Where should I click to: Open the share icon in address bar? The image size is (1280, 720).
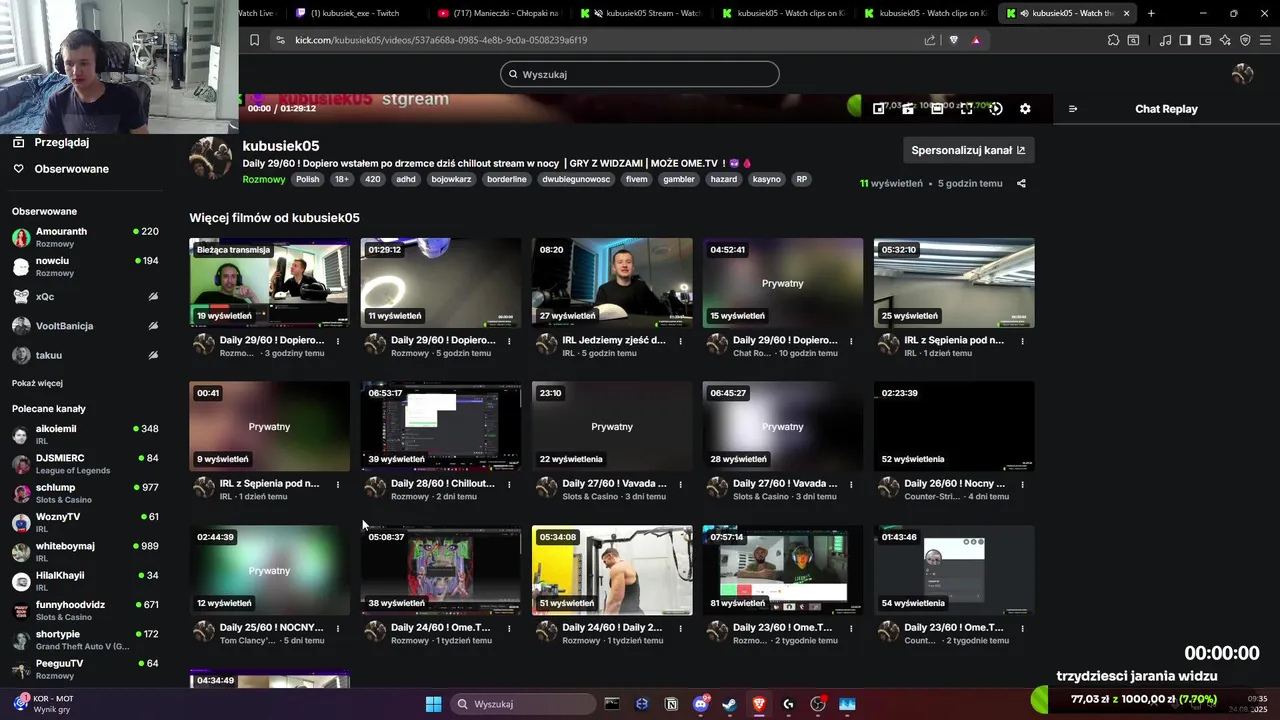click(930, 40)
